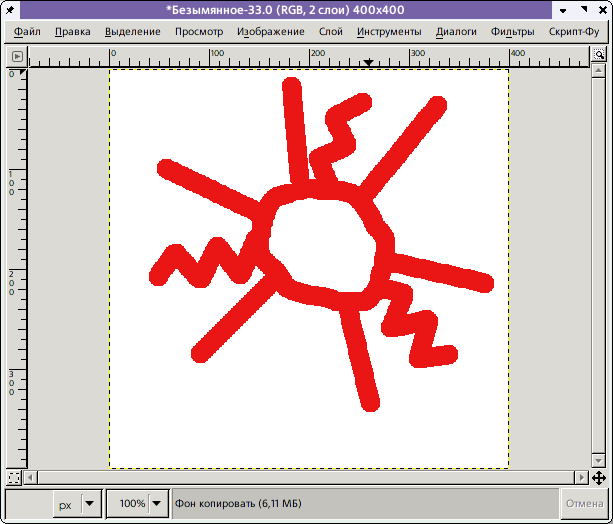The height and width of the screenshot is (524, 613).
Task: Open the Выделение menu
Action: coord(132,31)
